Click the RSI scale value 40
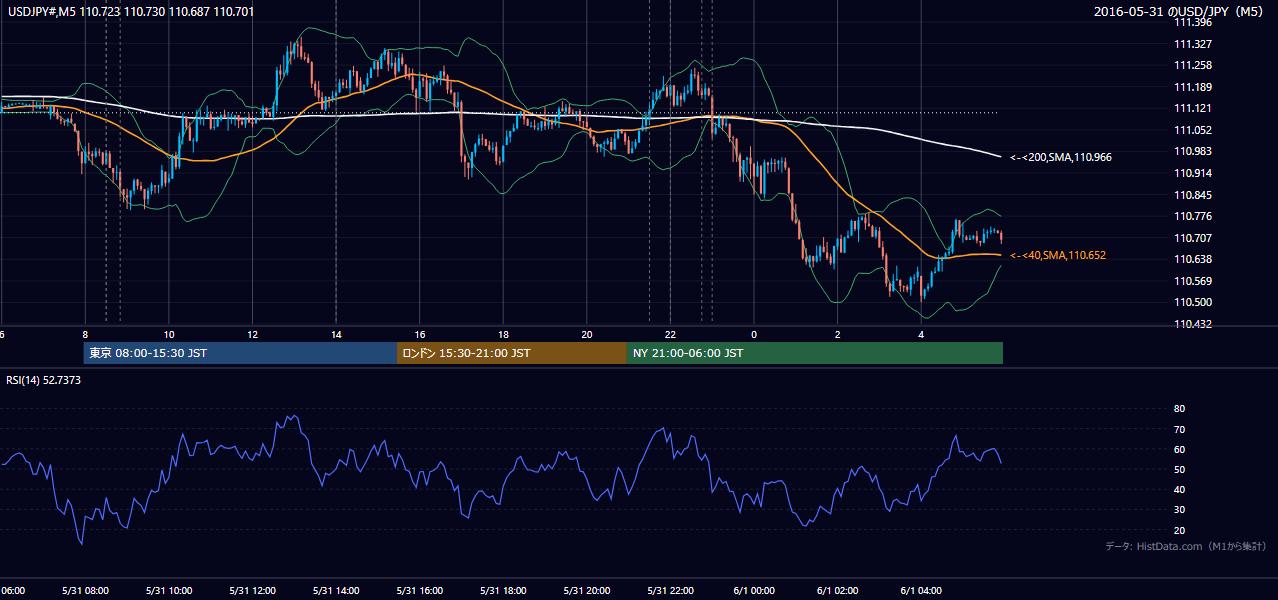 coord(1179,489)
